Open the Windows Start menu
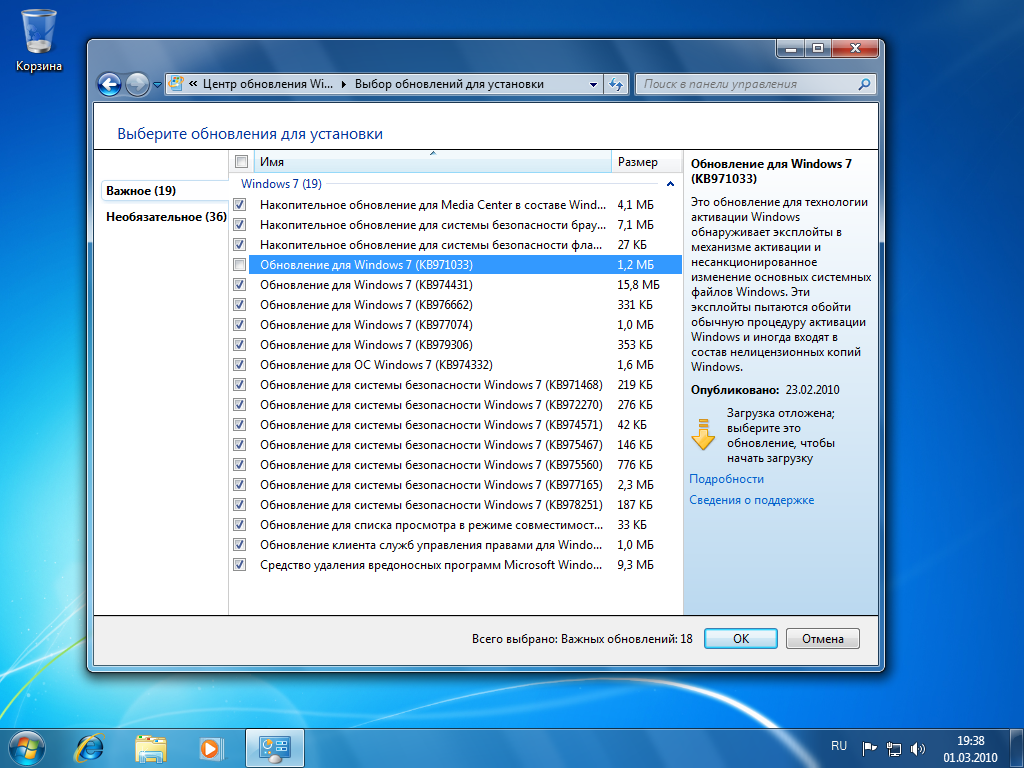The height and width of the screenshot is (768, 1024). tap(26, 748)
